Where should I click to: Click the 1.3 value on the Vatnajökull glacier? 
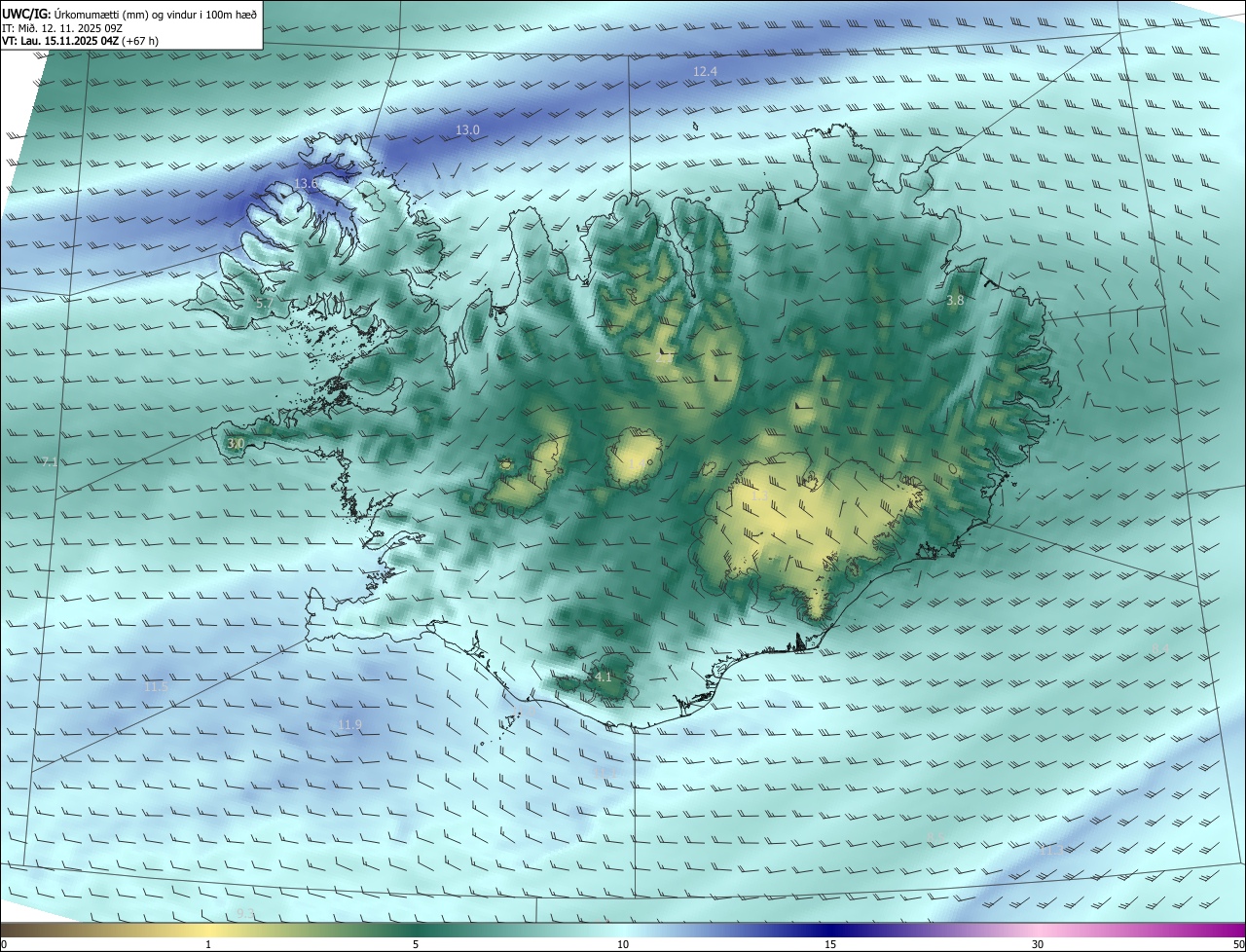(x=758, y=496)
